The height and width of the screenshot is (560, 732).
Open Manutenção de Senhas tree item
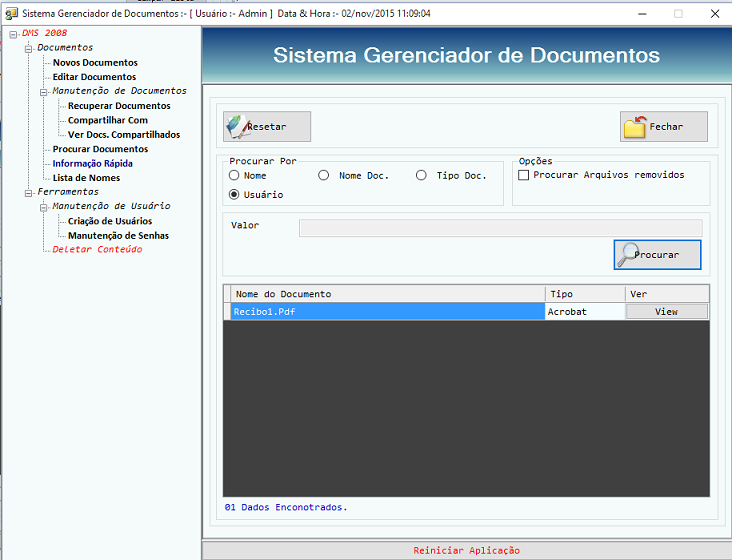pyautogui.click(x=119, y=236)
